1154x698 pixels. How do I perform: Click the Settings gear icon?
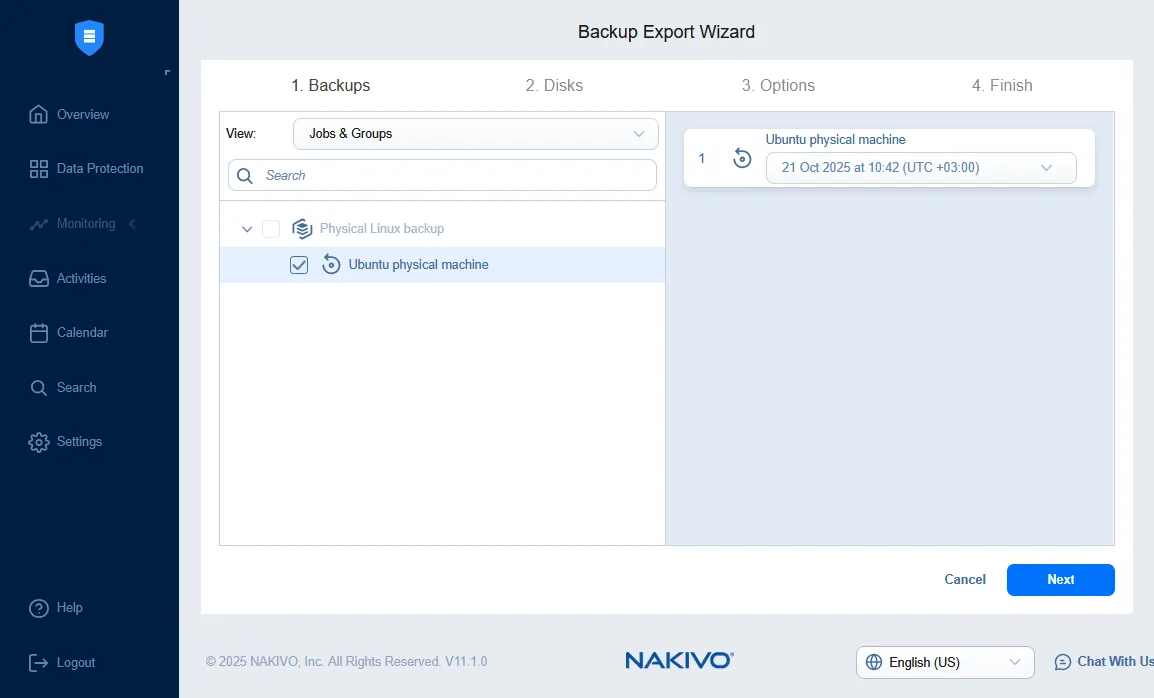(38, 442)
